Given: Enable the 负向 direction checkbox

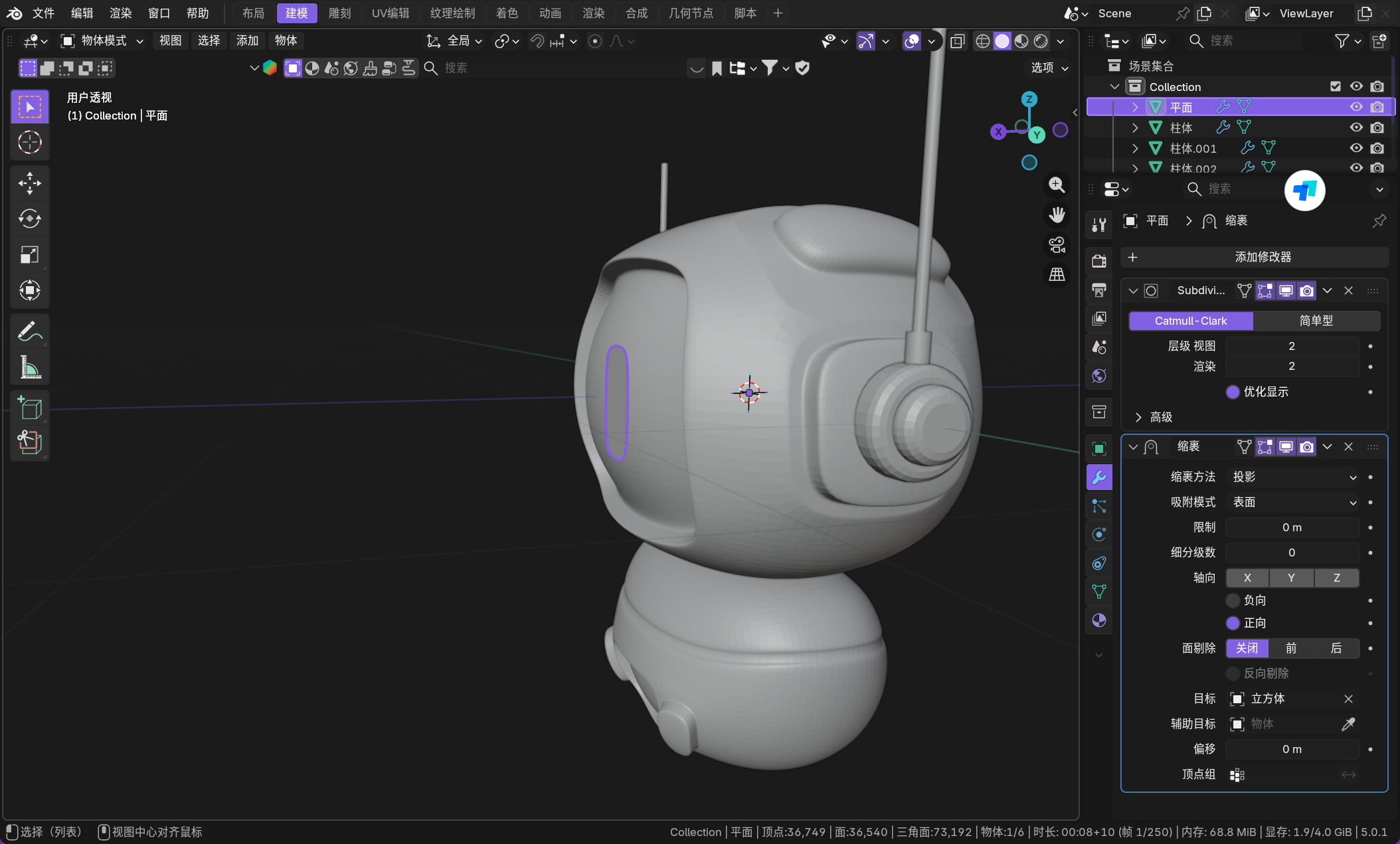Looking at the screenshot, I should (x=1233, y=600).
